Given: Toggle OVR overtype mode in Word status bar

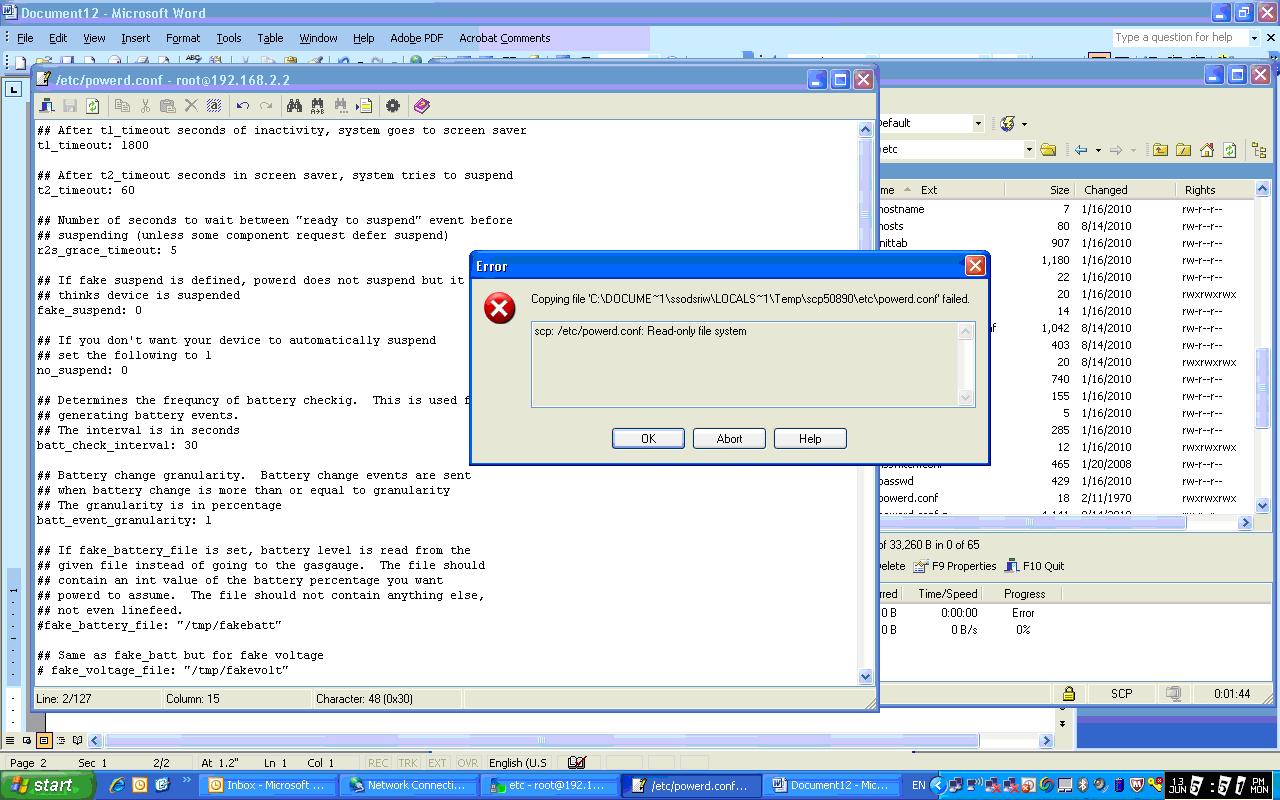Looking at the screenshot, I should coord(467,762).
